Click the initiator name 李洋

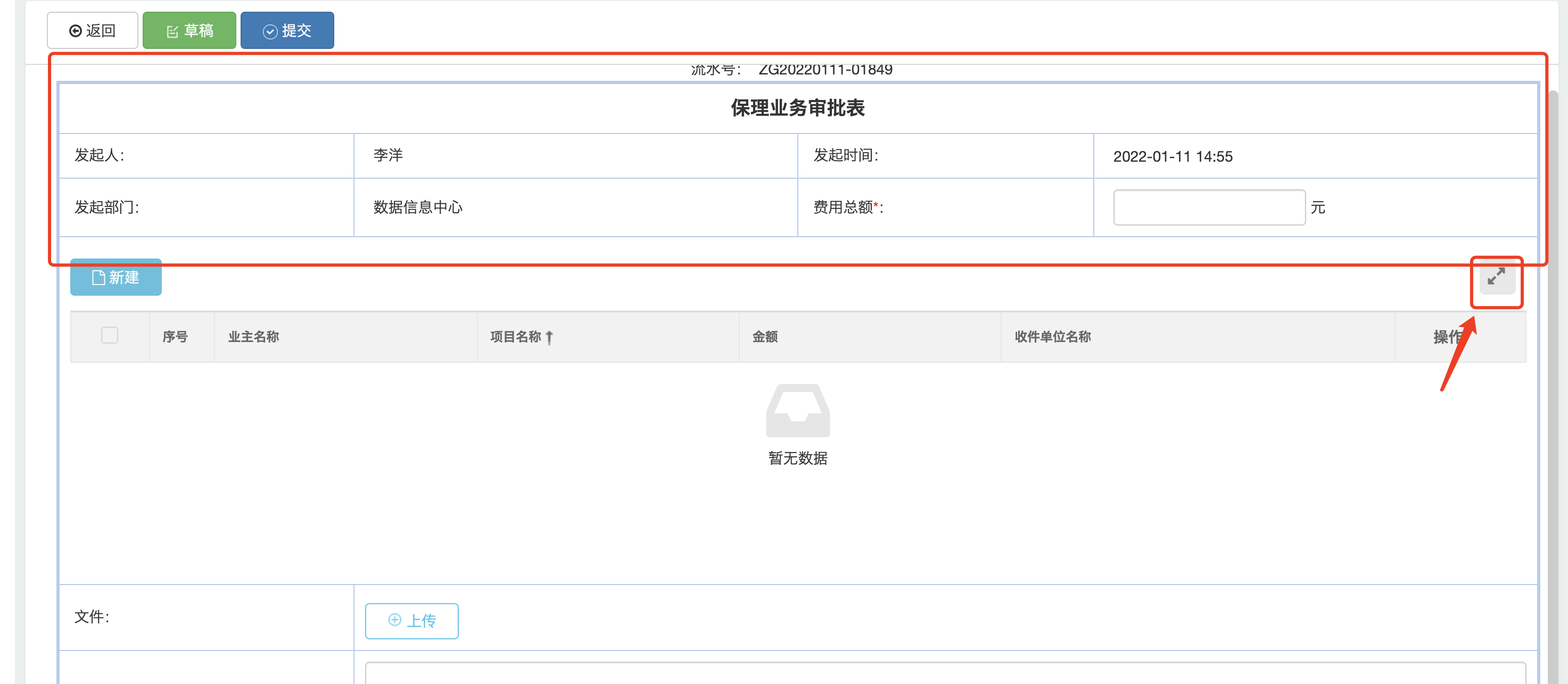click(389, 155)
